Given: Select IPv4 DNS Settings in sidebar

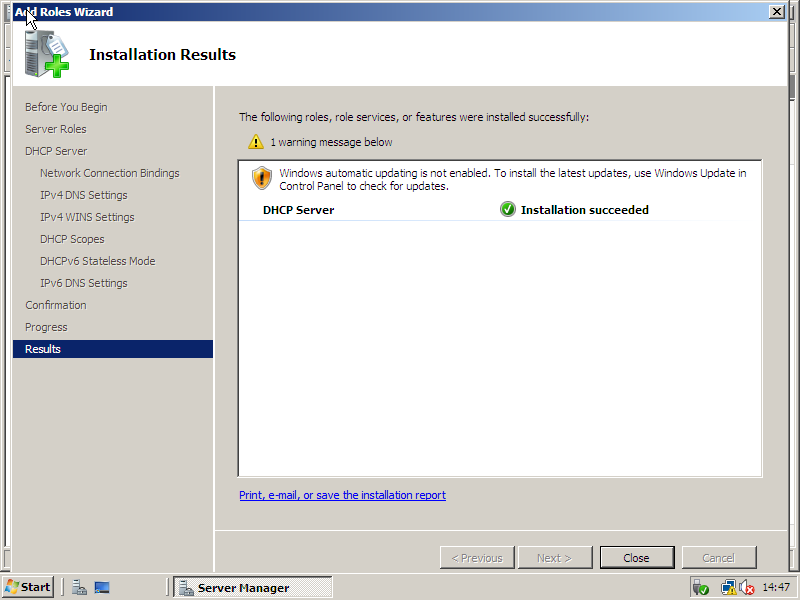Looking at the screenshot, I should coord(84,195).
